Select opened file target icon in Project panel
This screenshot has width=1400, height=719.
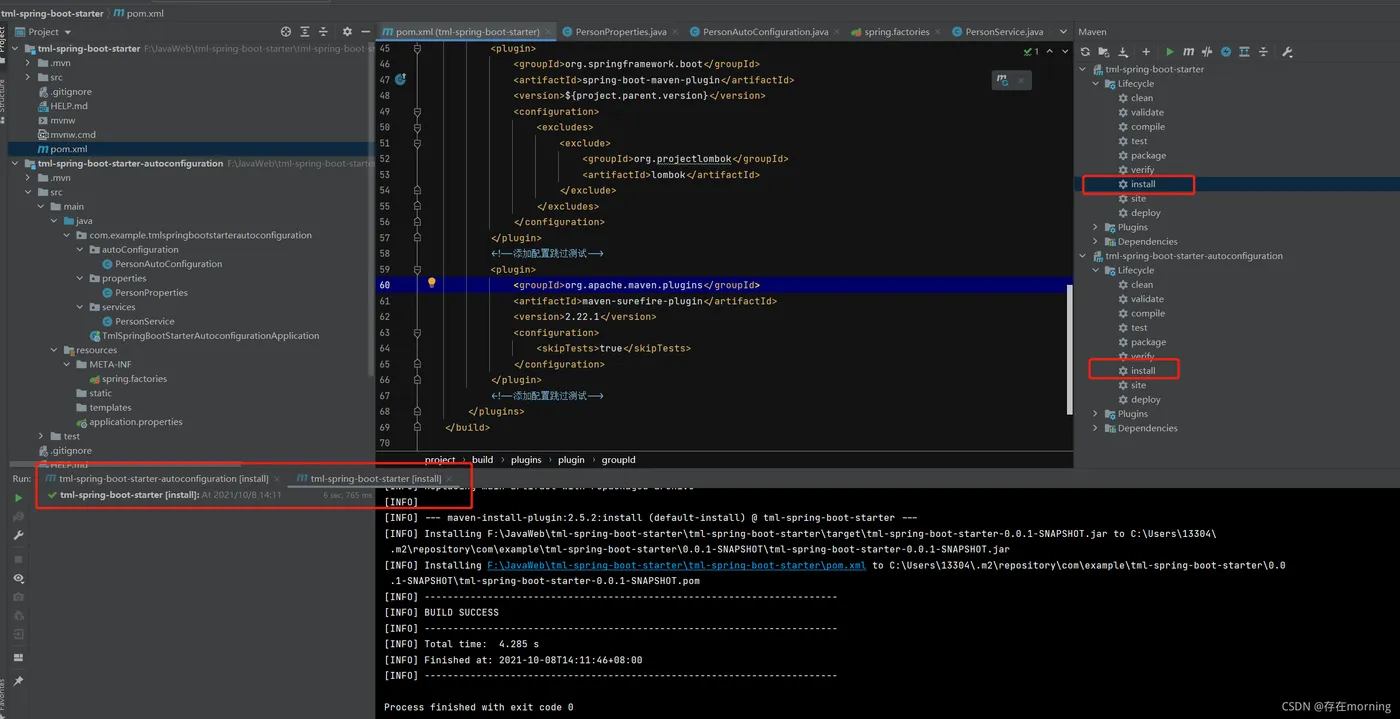(x=286, y=32)
